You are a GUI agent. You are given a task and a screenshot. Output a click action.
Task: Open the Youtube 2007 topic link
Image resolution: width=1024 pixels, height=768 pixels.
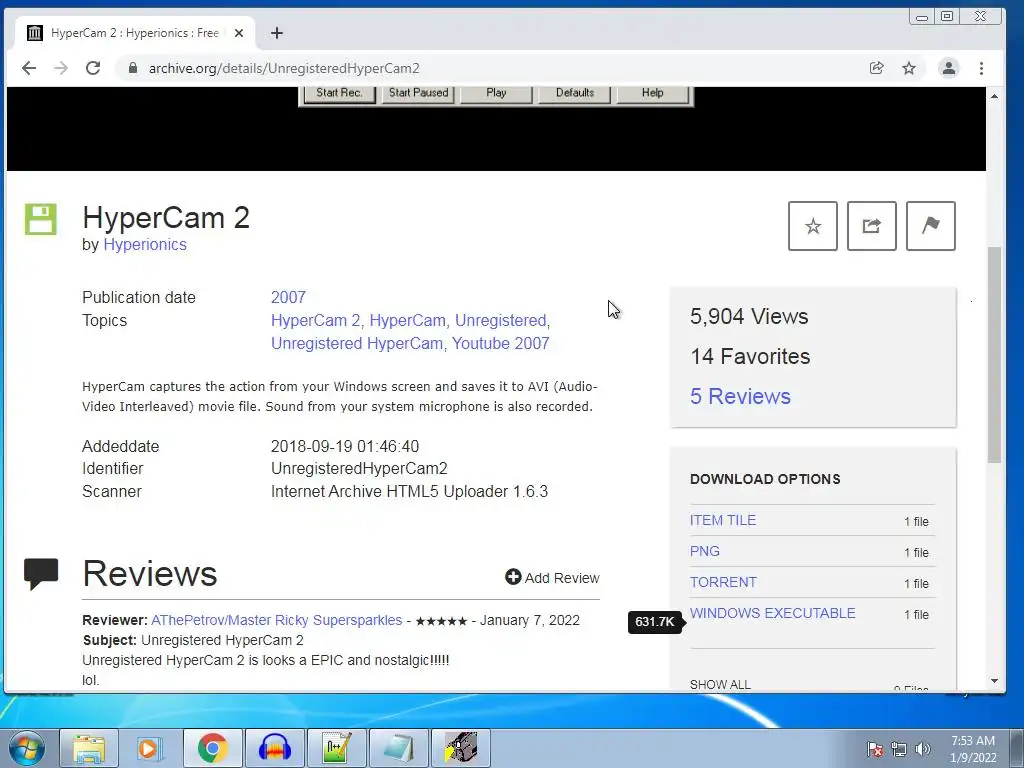[x=500, y=344]
